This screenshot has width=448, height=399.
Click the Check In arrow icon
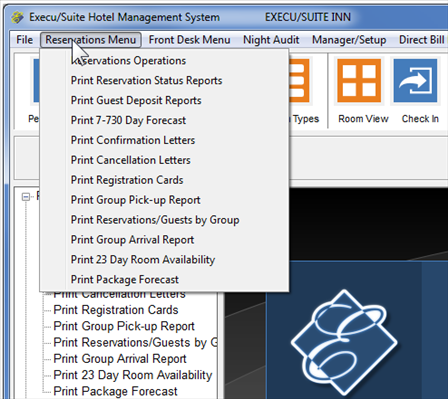tap(415, 81)
